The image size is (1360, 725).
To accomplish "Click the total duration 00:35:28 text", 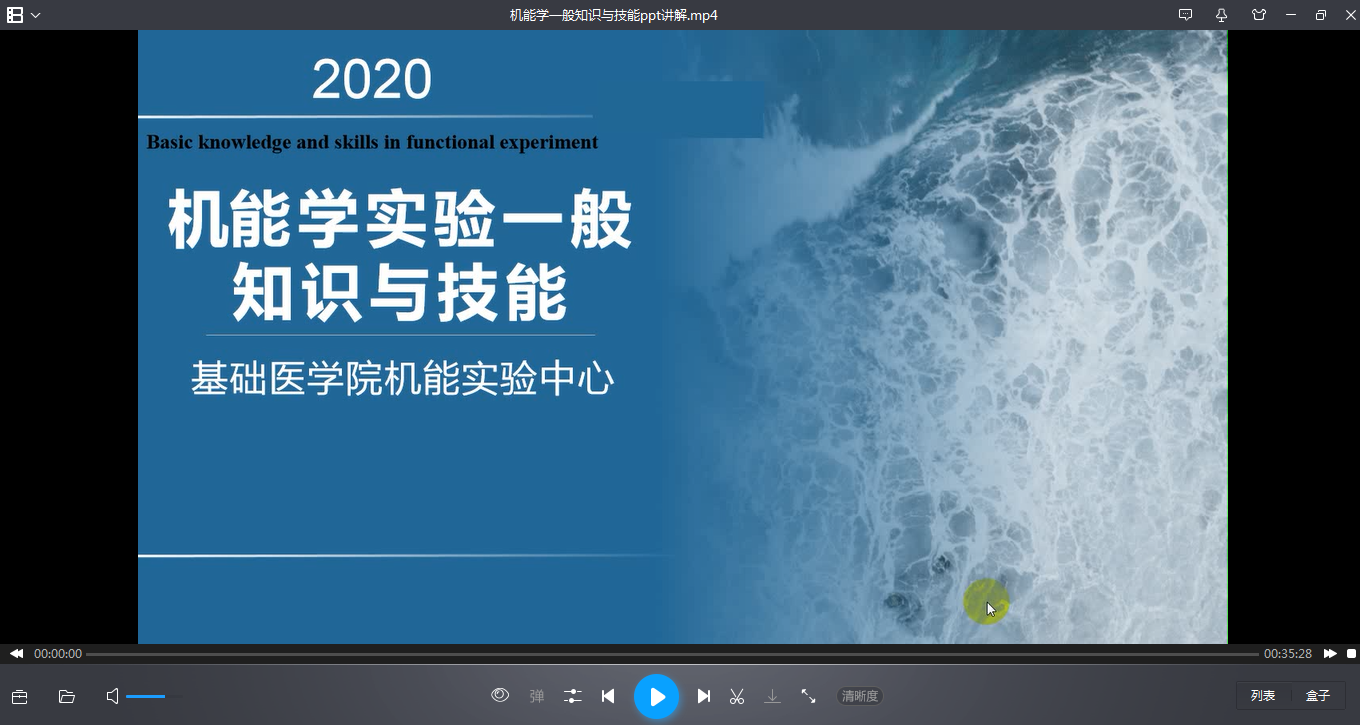I will coord(1288,654).
